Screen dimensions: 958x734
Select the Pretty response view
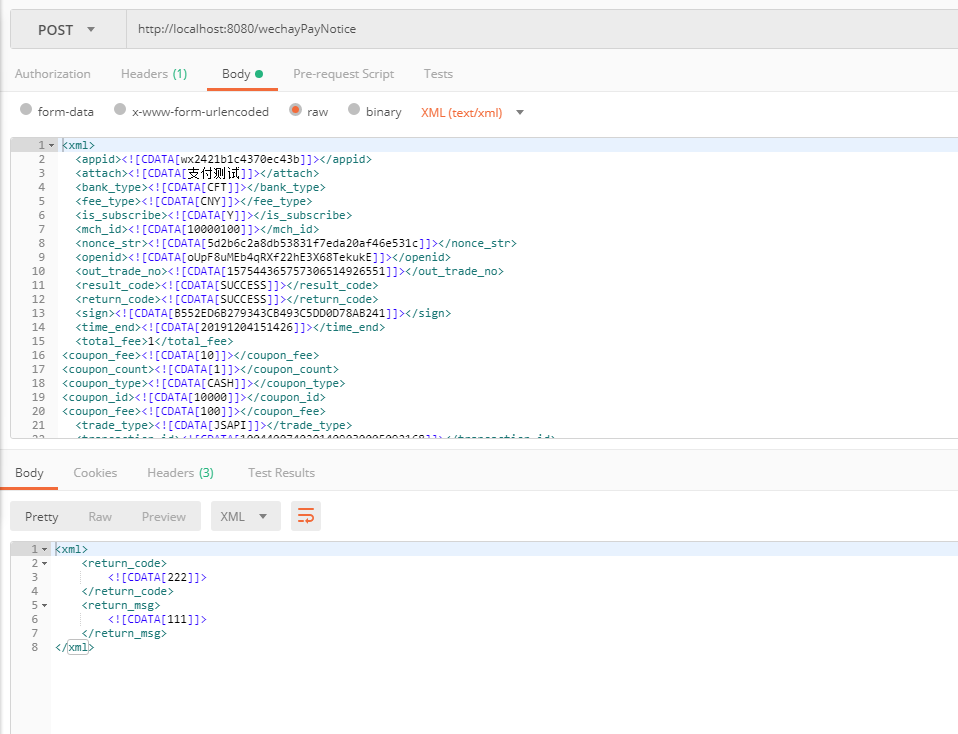click(42, 516)
